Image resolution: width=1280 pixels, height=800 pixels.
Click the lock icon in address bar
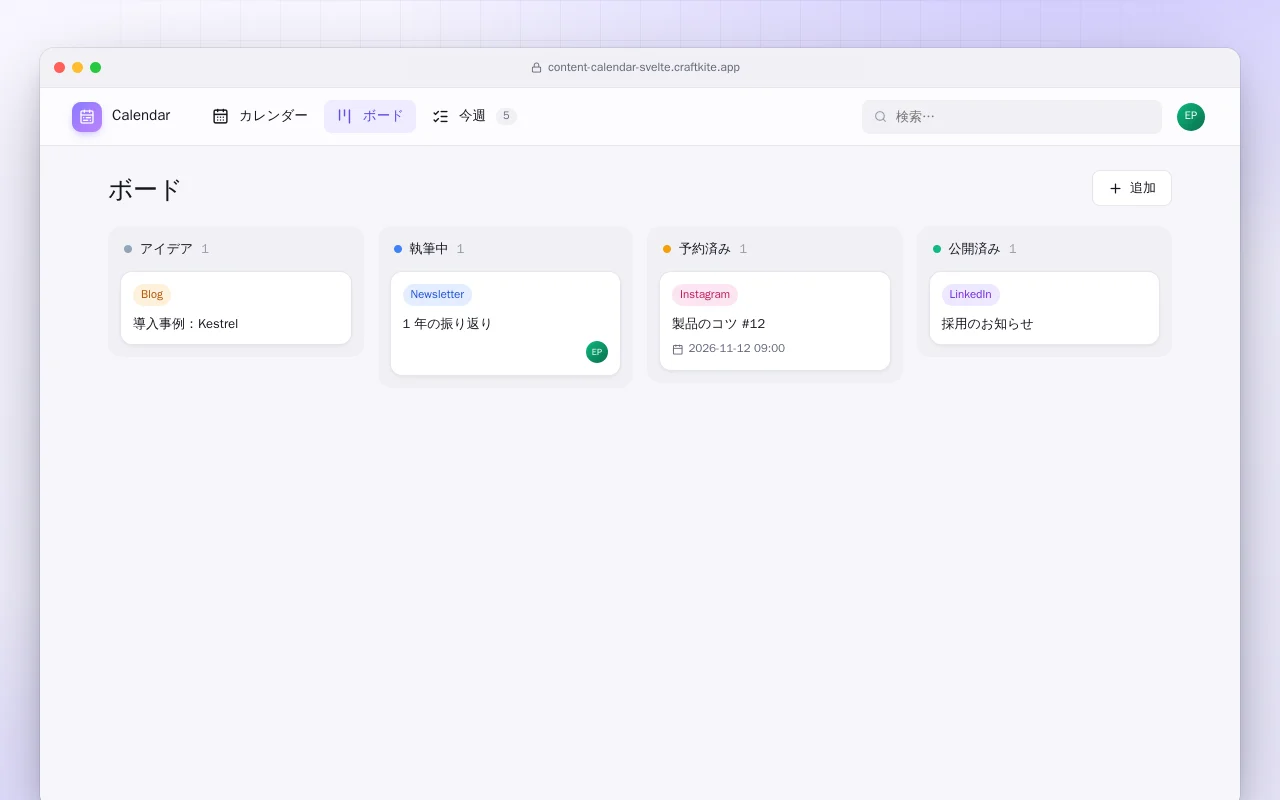point(536,68)
